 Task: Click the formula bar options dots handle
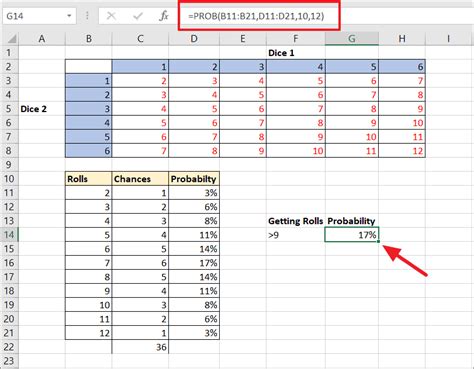[x=87, y=16]
